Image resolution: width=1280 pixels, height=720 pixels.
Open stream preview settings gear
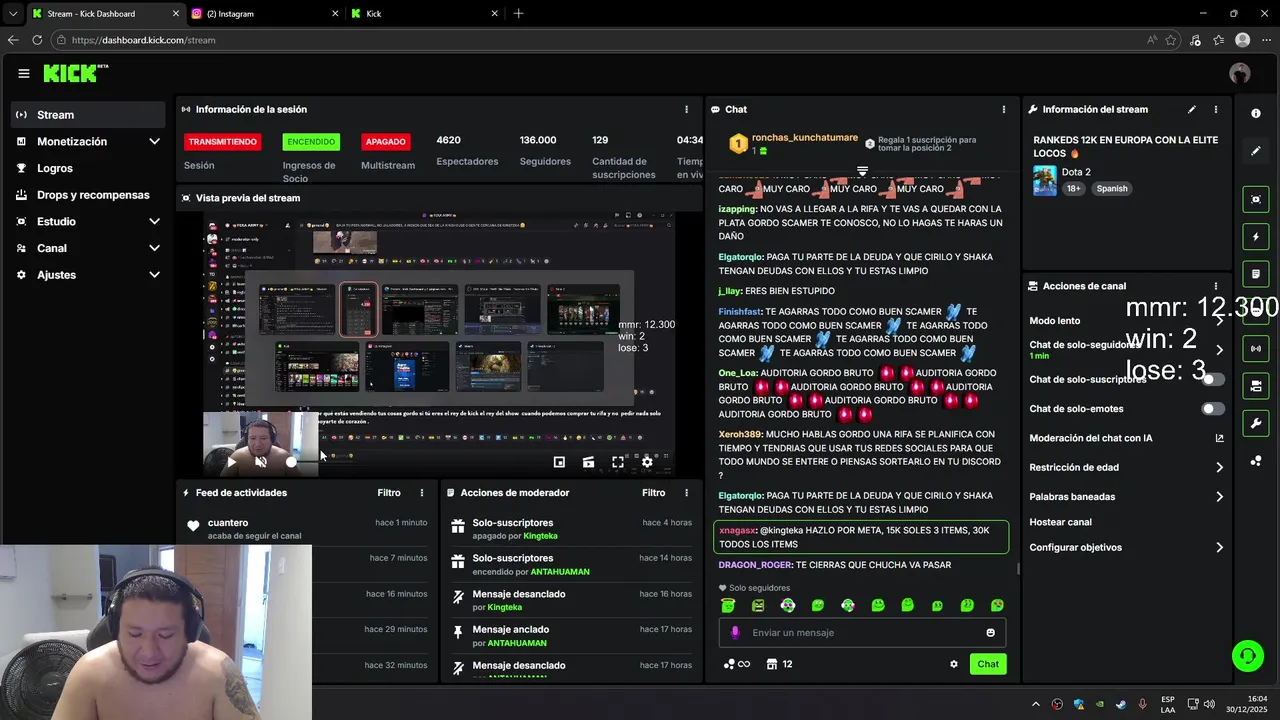pos(647,462)
